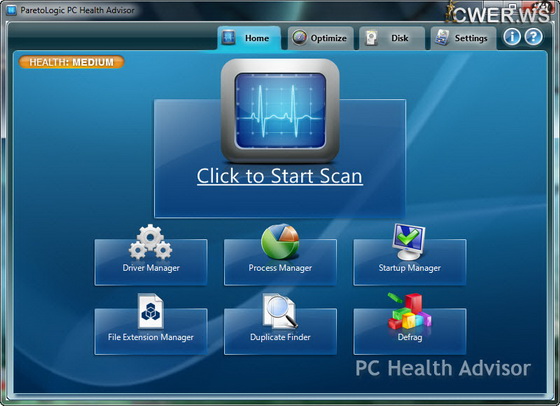Click the blue info (i) icon
Image resolution: width=560 pixels, height=406 pixels.
[x=512, y=37]
